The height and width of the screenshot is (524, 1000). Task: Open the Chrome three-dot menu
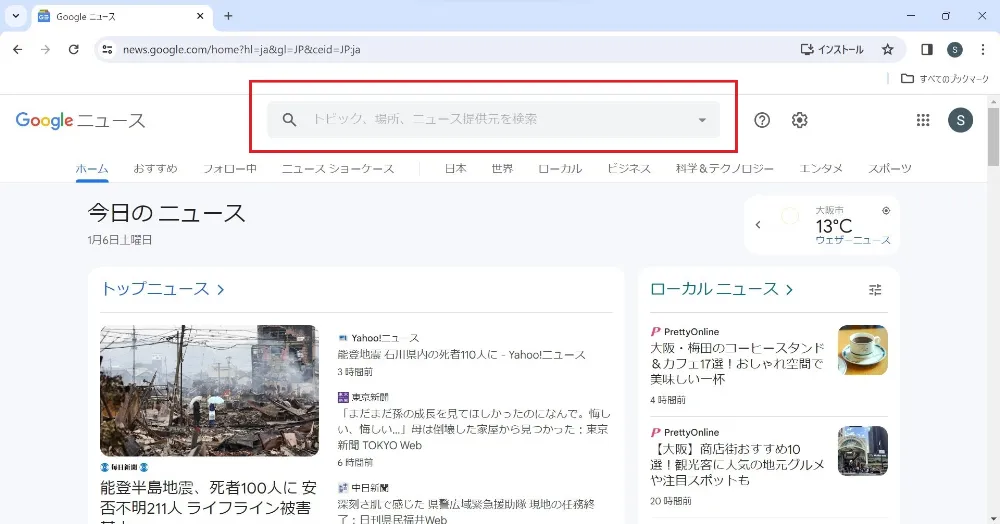(982, 49)
